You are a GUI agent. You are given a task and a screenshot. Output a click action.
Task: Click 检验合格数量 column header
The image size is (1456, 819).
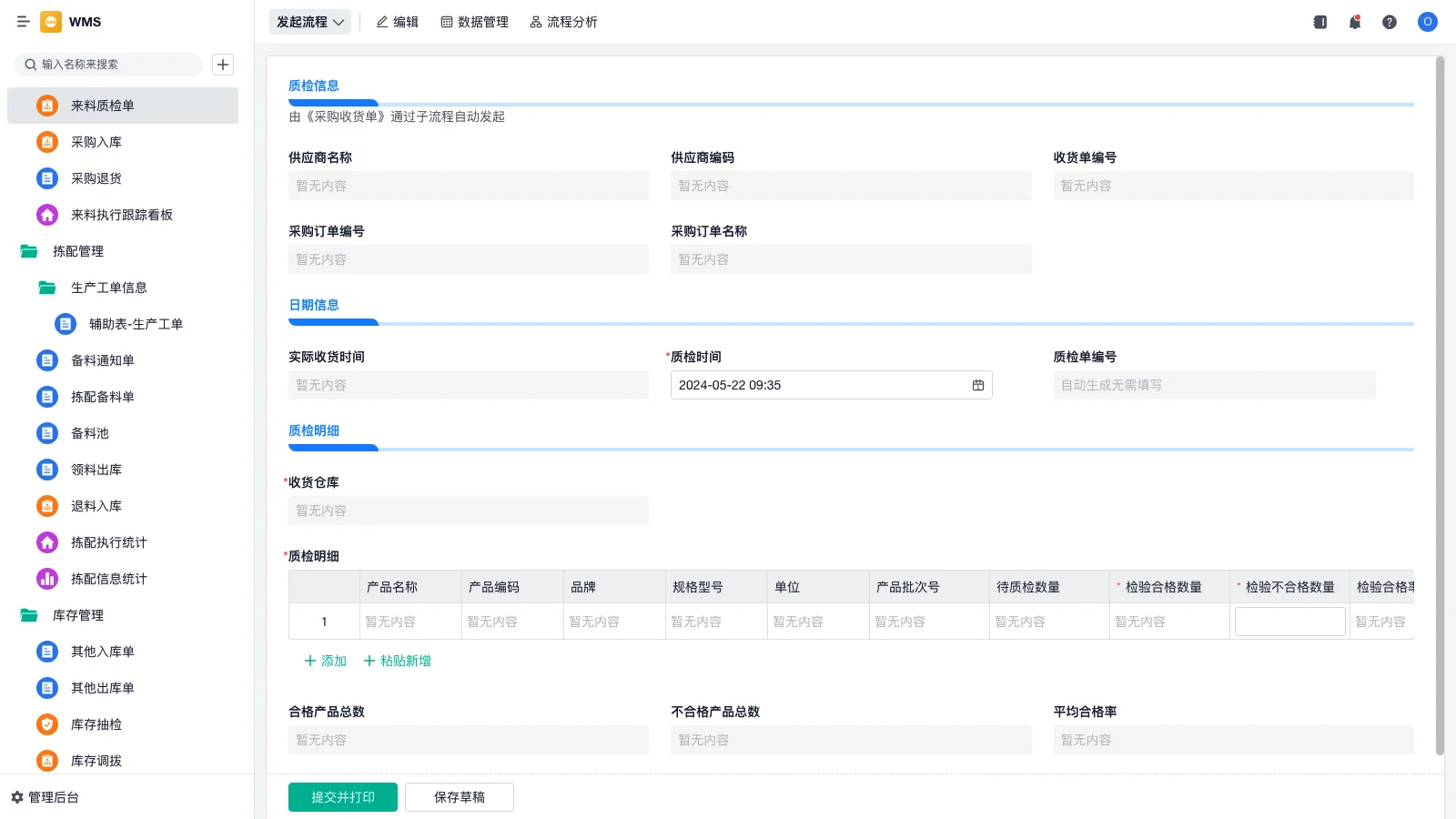pos(1170,587)
